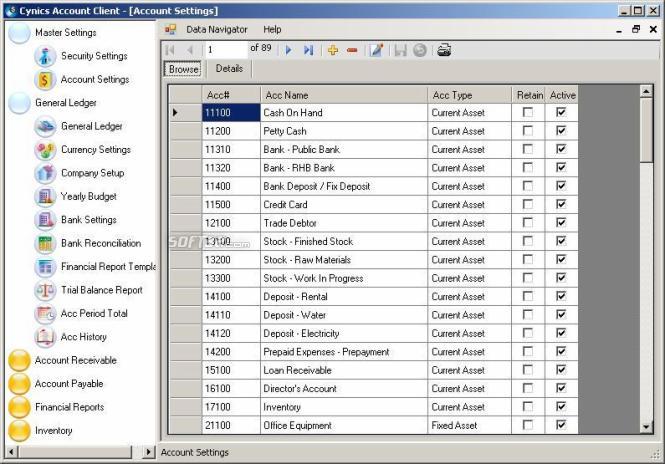Open Trial Balance Report scales icon
This screenshot has width=665, height=464.
45,290
